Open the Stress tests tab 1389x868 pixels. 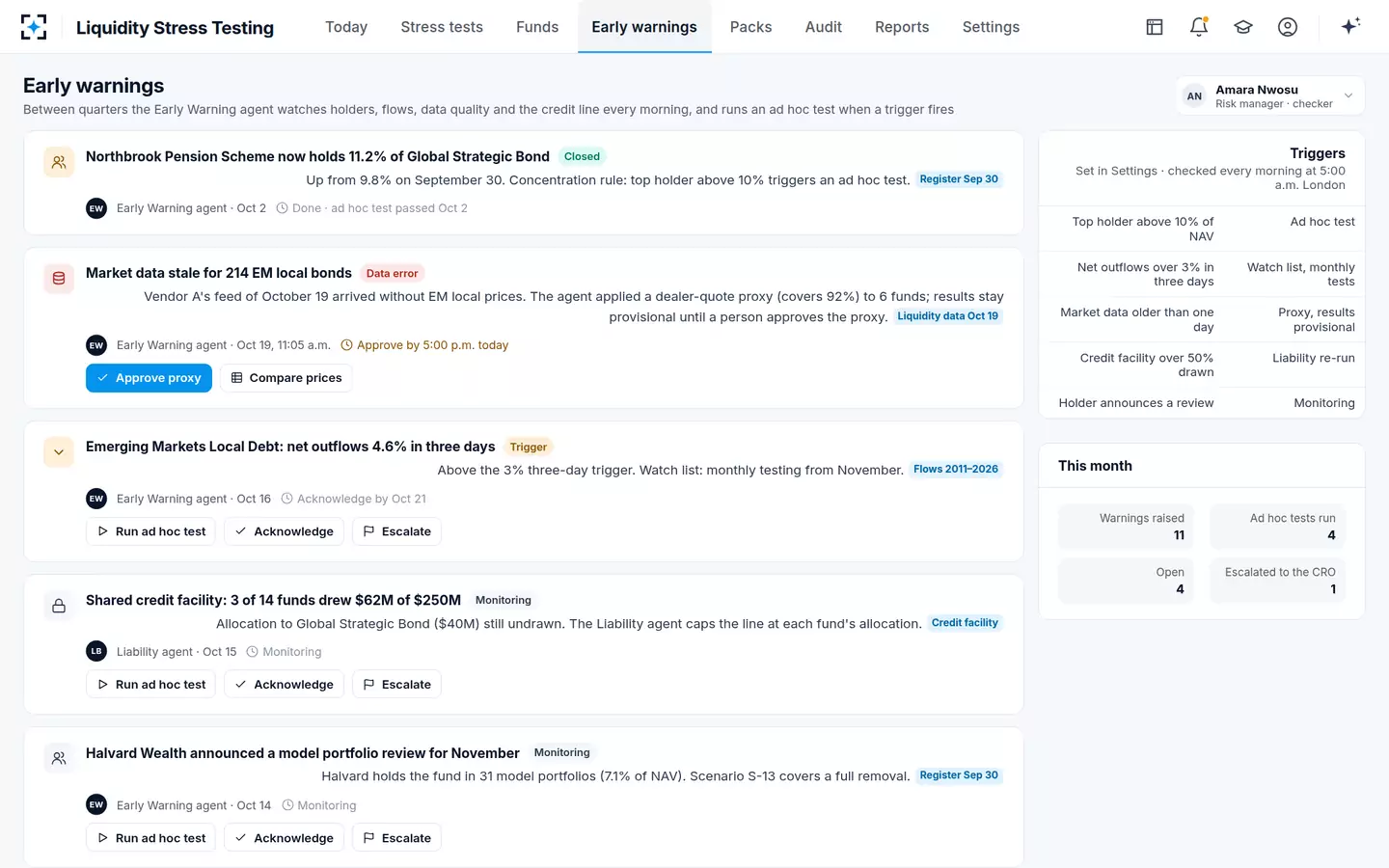pyautogui.click(x=442, y=27)
